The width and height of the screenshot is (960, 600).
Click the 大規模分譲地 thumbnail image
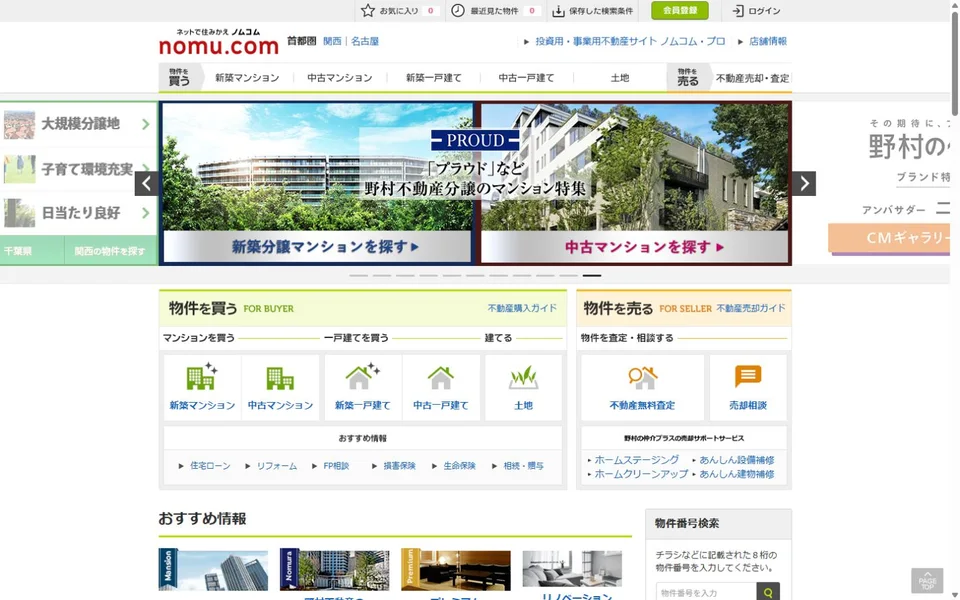20,125
